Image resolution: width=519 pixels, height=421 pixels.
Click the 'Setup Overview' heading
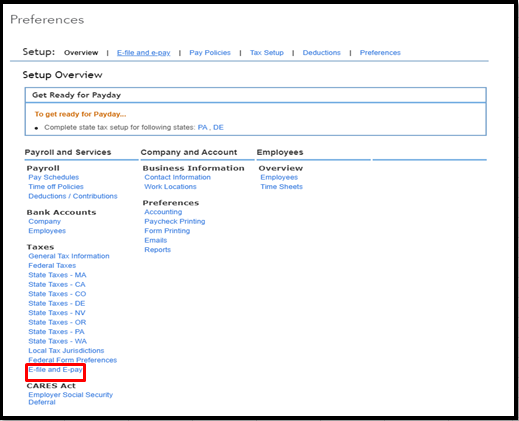point(62,75)
